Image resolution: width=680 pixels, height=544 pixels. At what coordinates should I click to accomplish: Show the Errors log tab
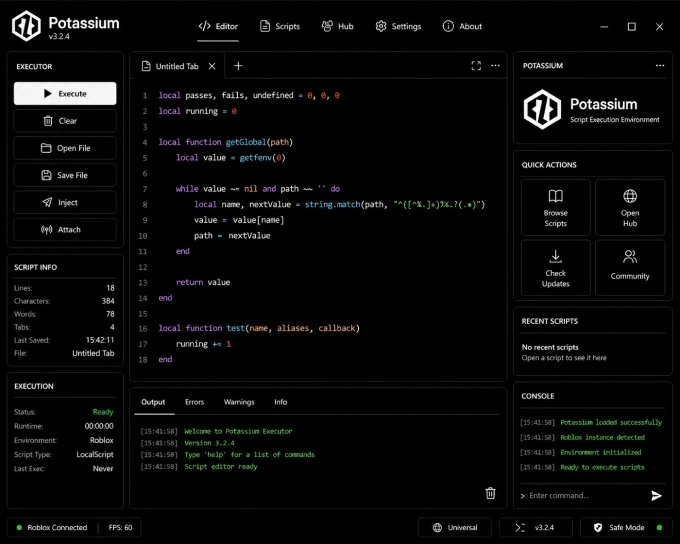tap(194, 402)
